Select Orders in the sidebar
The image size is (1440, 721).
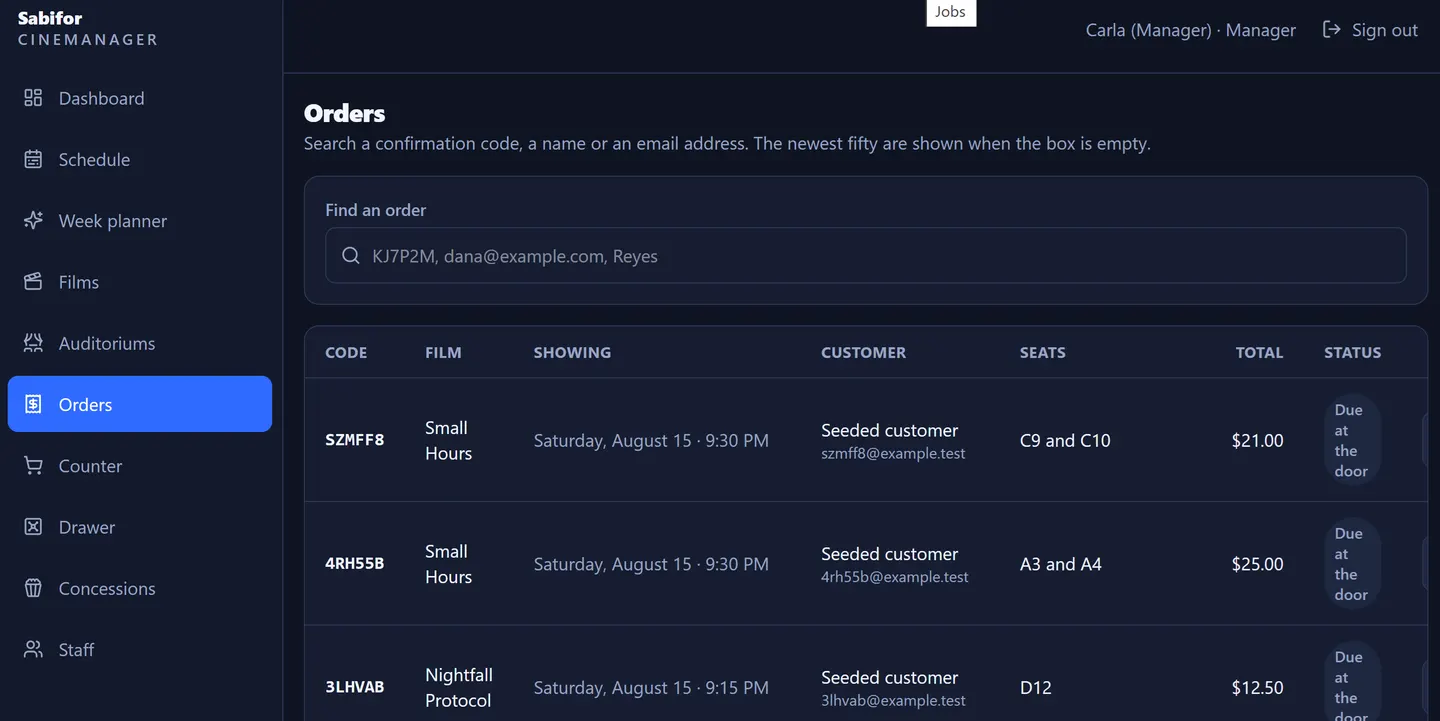(140, 404)
